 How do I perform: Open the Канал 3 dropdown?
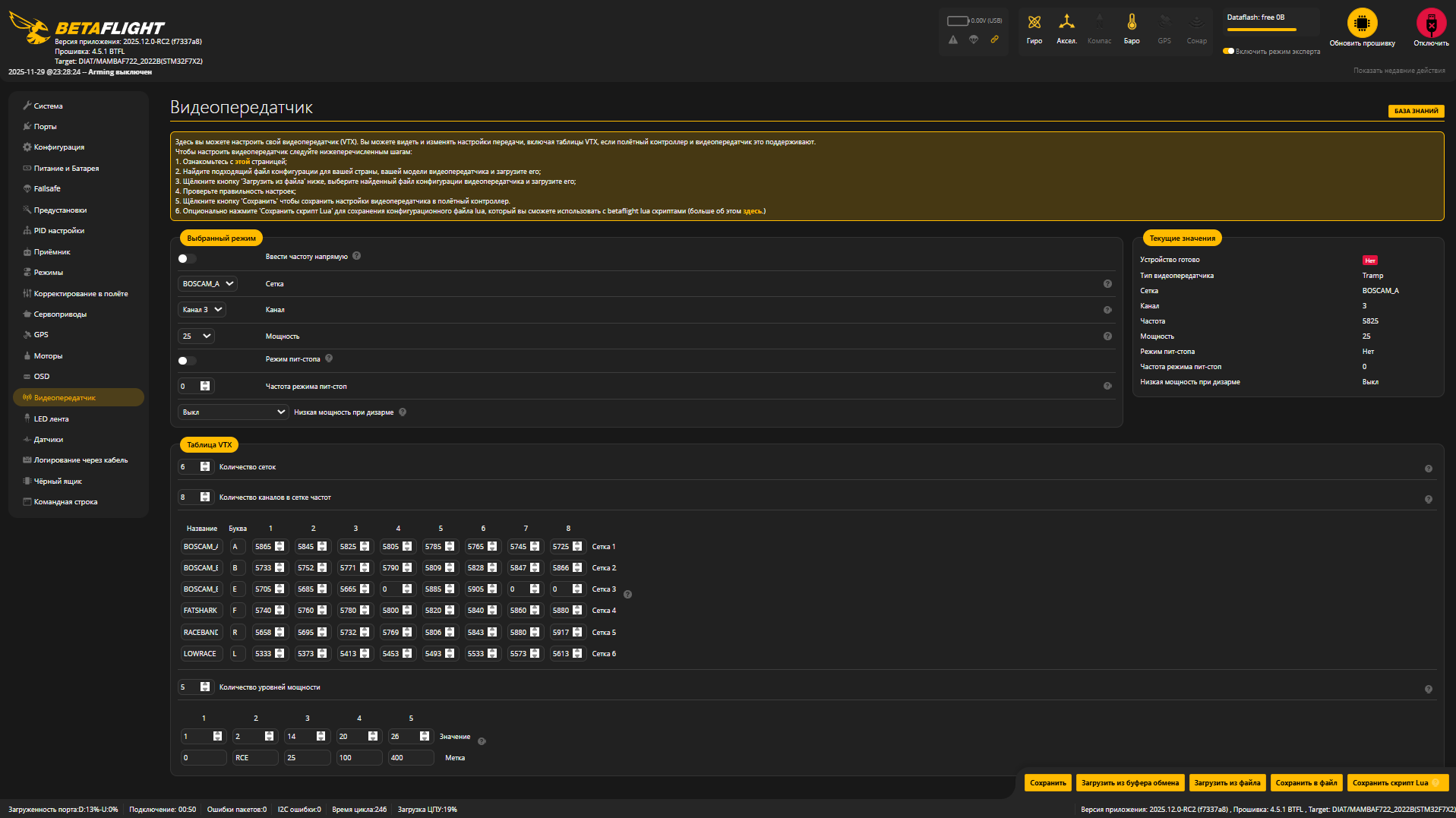(x=201, y=309)
